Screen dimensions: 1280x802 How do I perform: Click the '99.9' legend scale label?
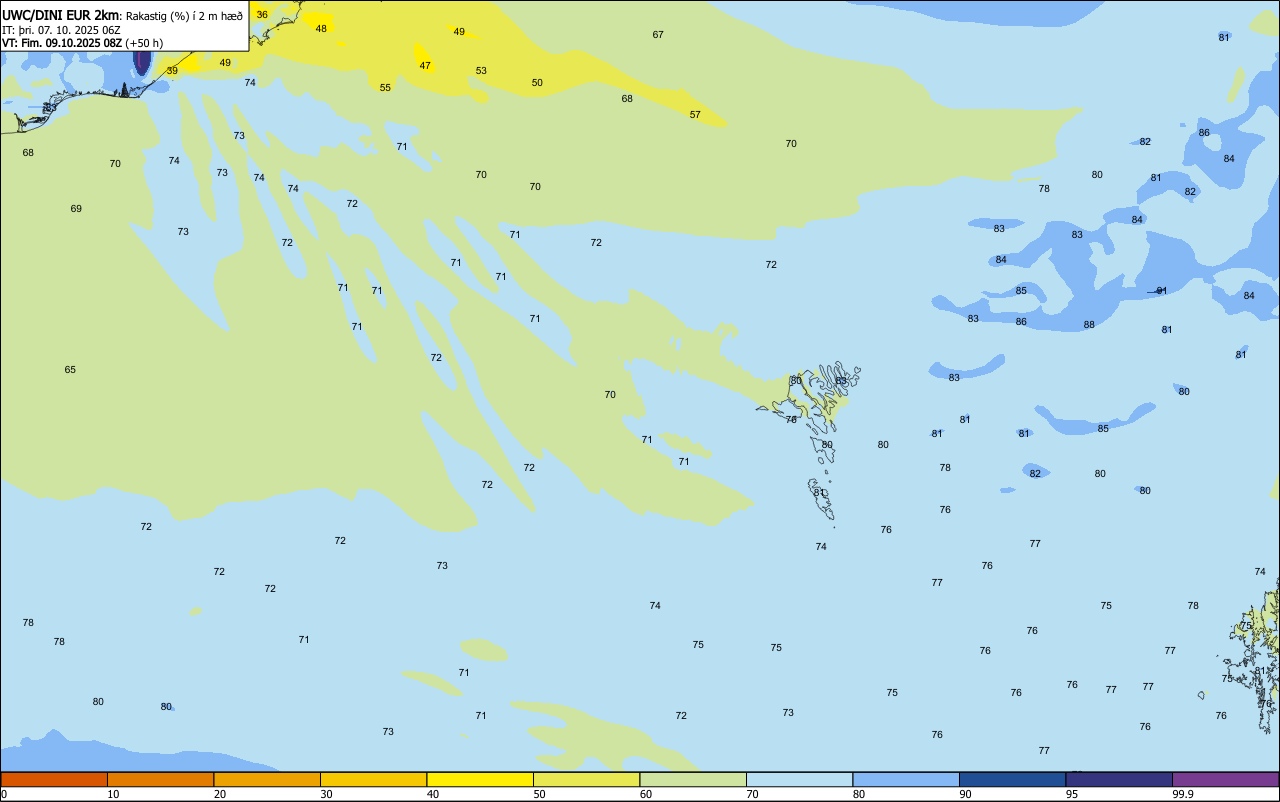(x=1183, y=794)
